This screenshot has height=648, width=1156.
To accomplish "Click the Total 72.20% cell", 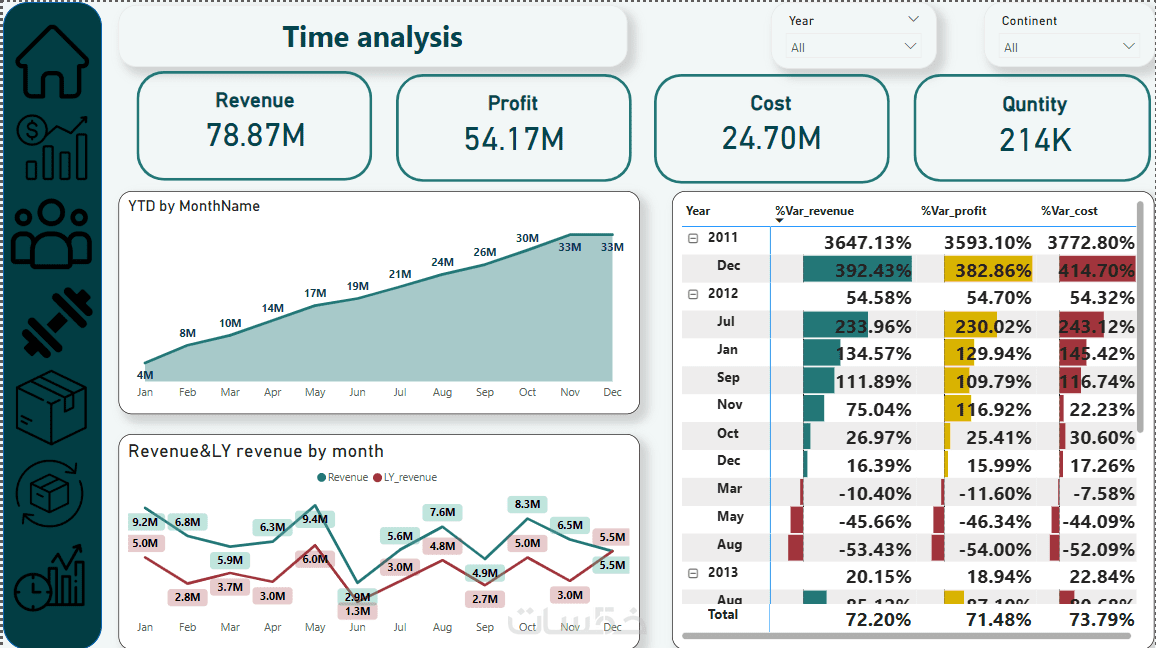I will click(x=878, y=619).
